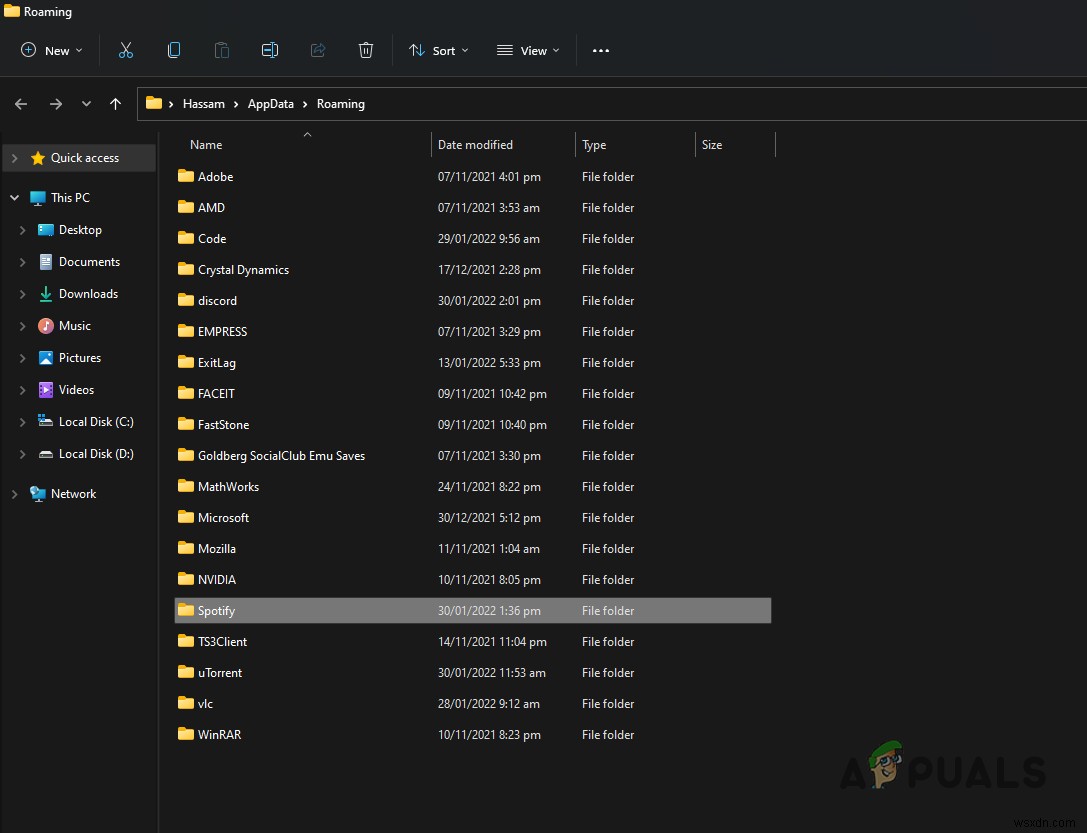1087x833 pixels.
Task: Open the View dropdown
Action: tap(528, 49)
